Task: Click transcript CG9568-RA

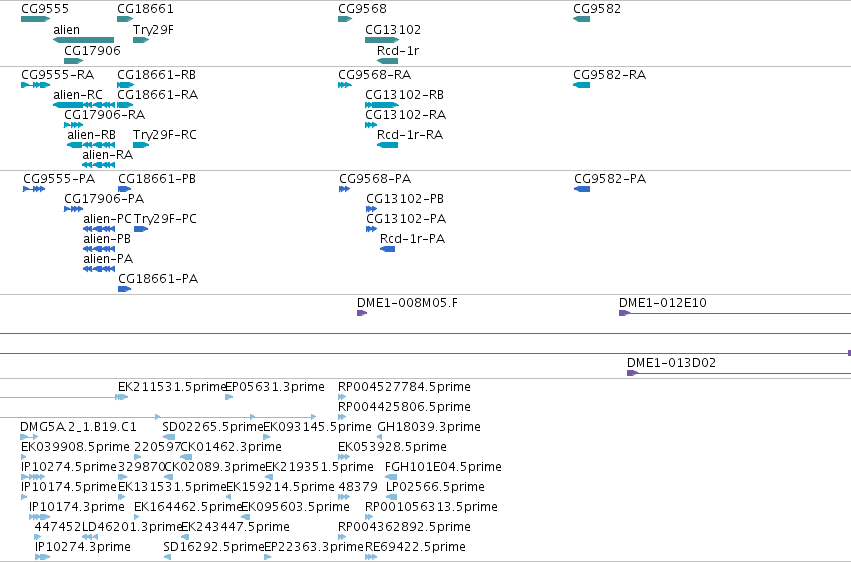Action: tap(345, 85)
